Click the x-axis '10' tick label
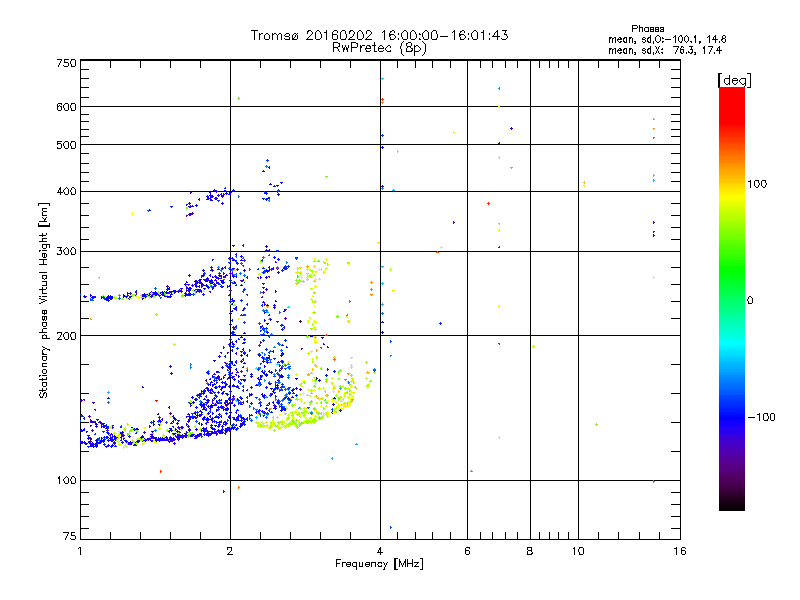Screen dimensions: 800x600 (578, 551)
